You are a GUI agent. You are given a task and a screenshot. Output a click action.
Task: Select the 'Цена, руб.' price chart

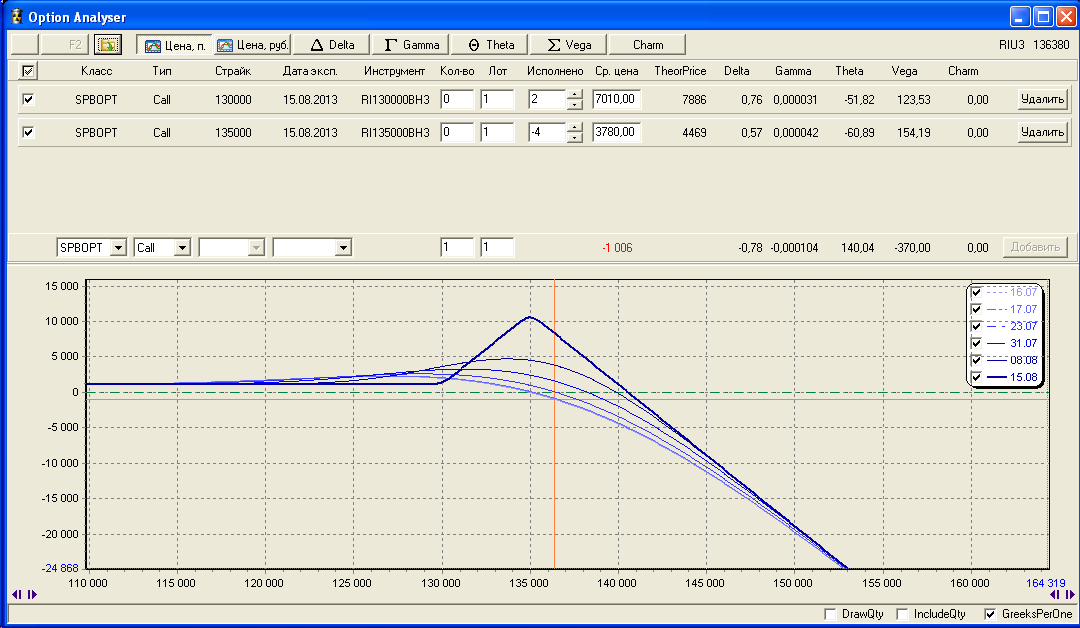click(253, 45)
